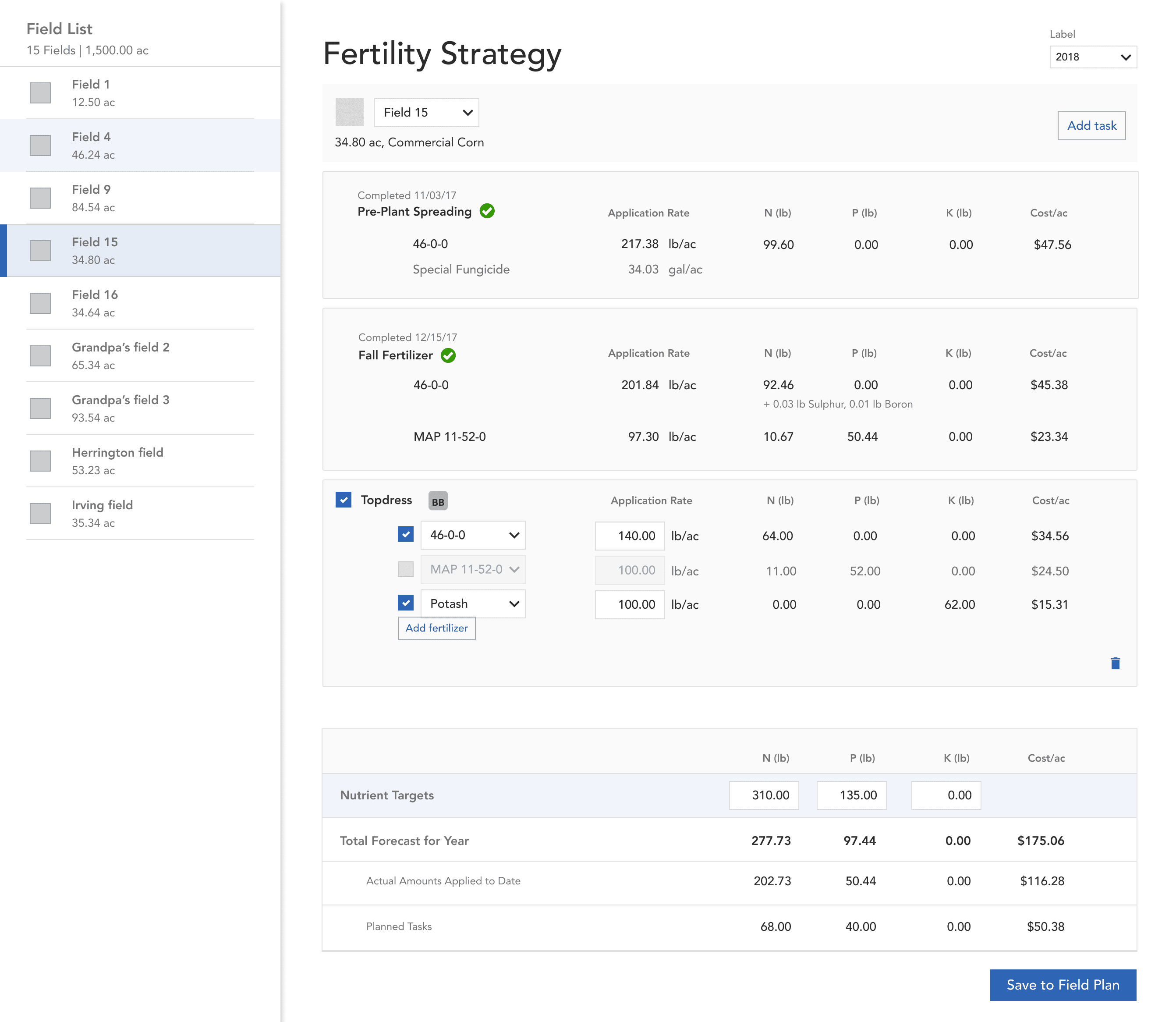The height and width of the screenshot is (1022, 1176).
Task: Click the BB badge next to Topdress
Action: pyautogui.click(x=438, y=501)
